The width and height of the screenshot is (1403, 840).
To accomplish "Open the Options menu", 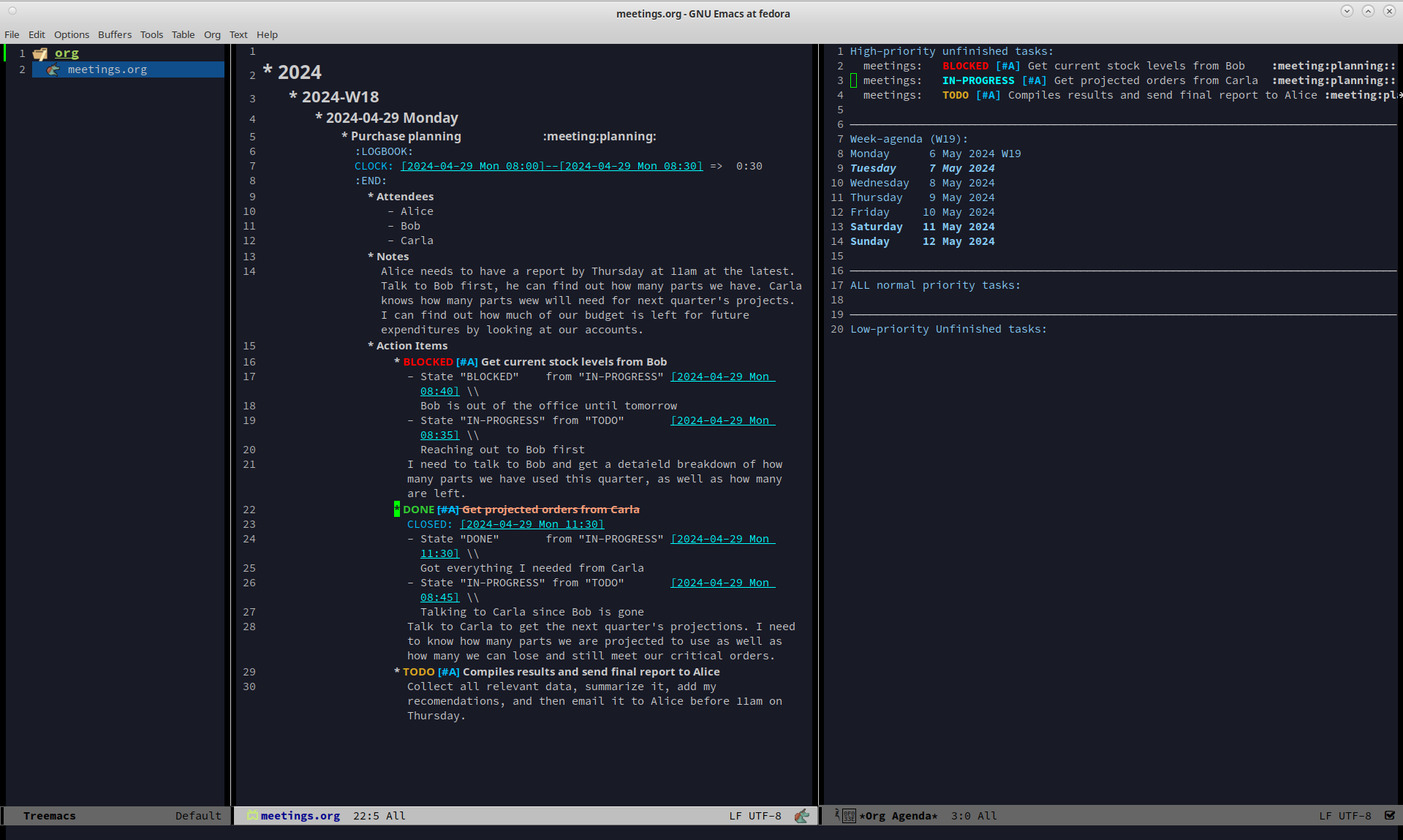I will point(72,34).
